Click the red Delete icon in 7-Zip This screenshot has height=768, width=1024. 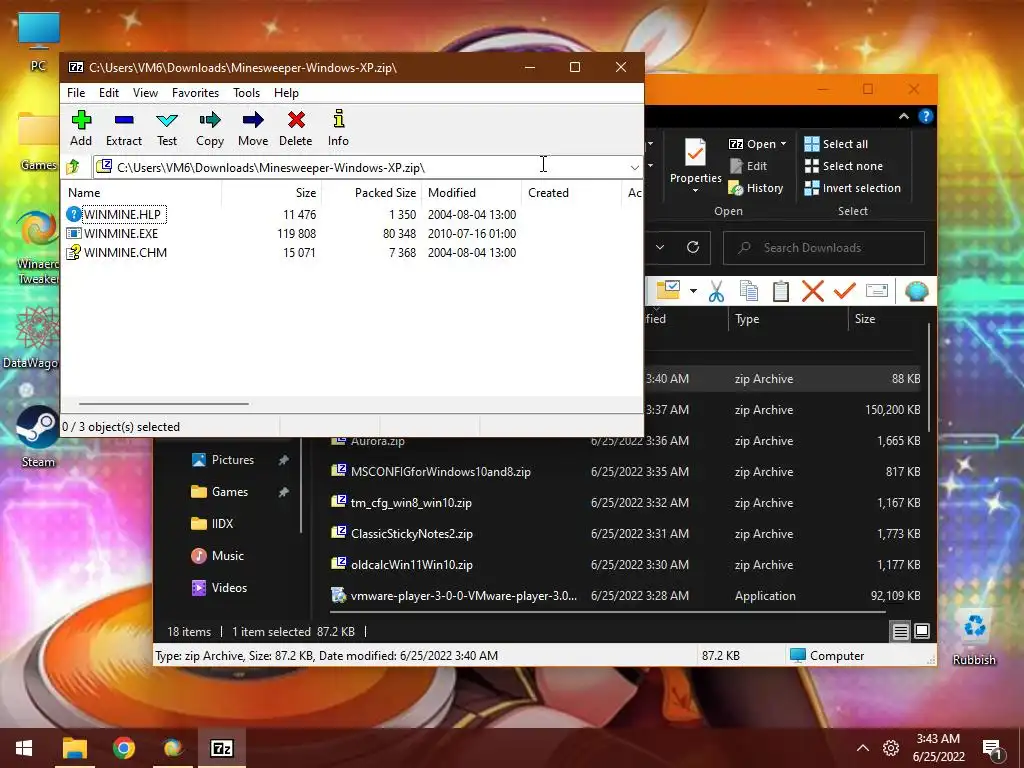[296, 128]
